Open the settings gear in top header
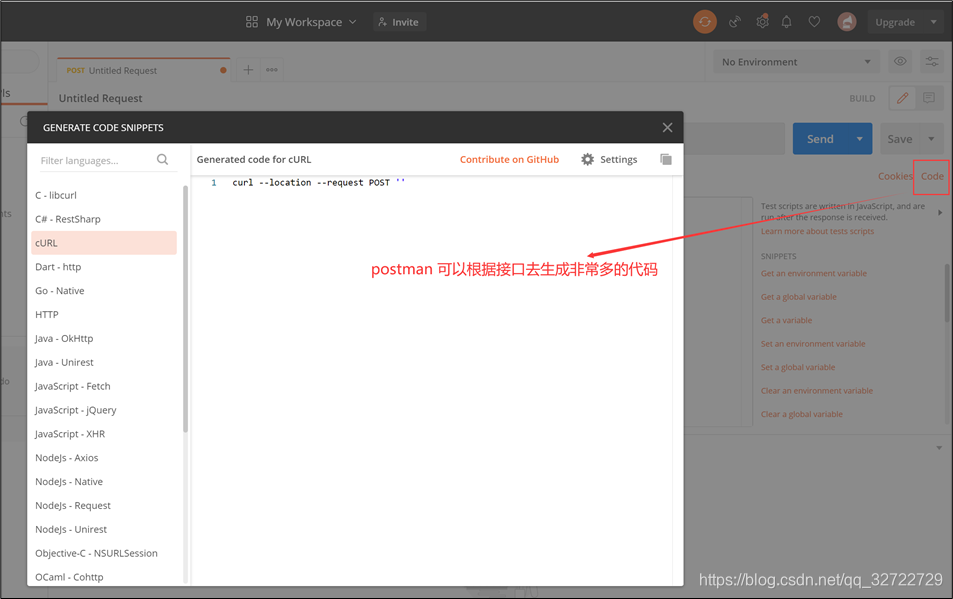The image size is (953, 599). pos(762,22)
